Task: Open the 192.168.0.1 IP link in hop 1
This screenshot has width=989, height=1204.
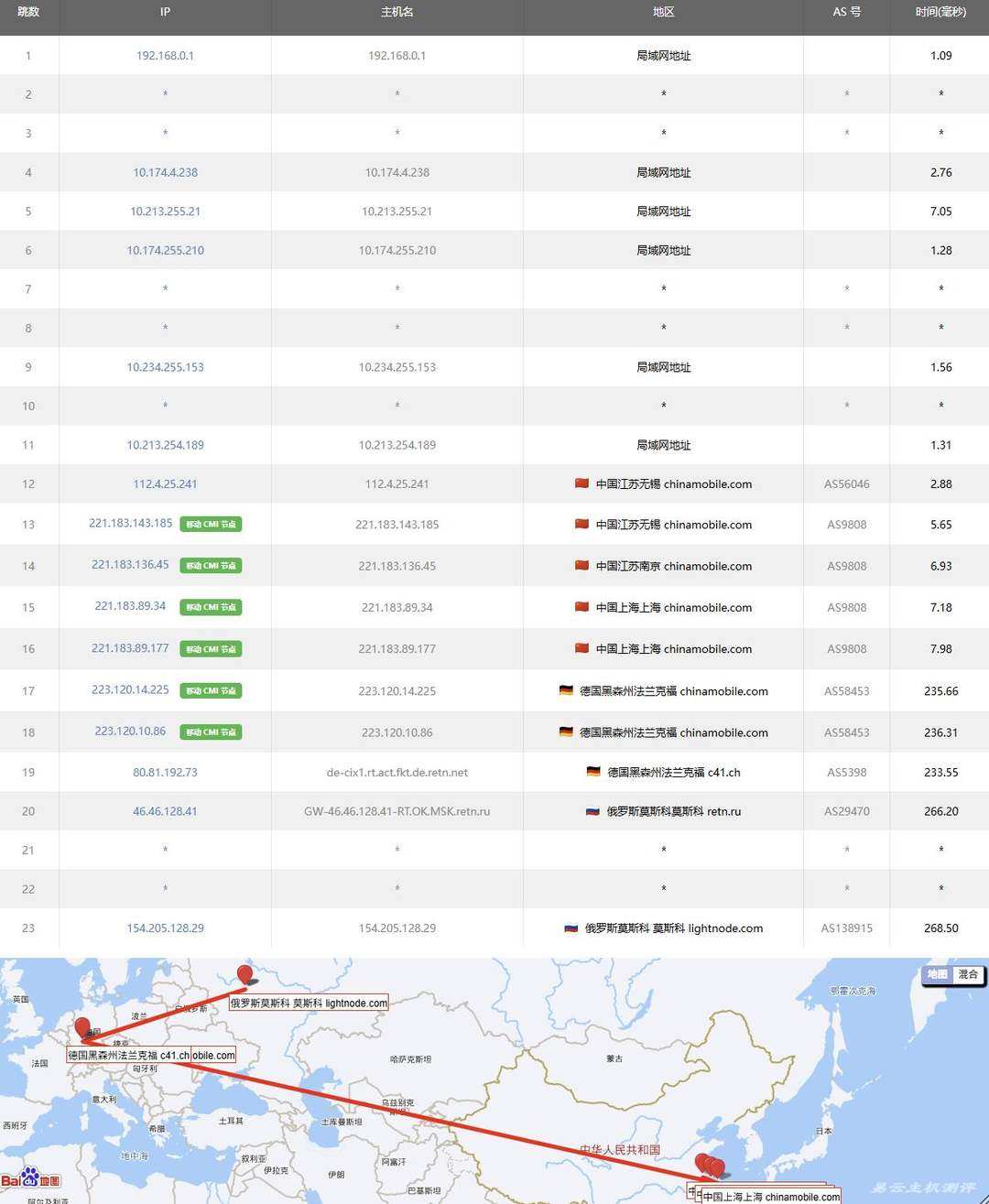Action: tap(165, 56)
